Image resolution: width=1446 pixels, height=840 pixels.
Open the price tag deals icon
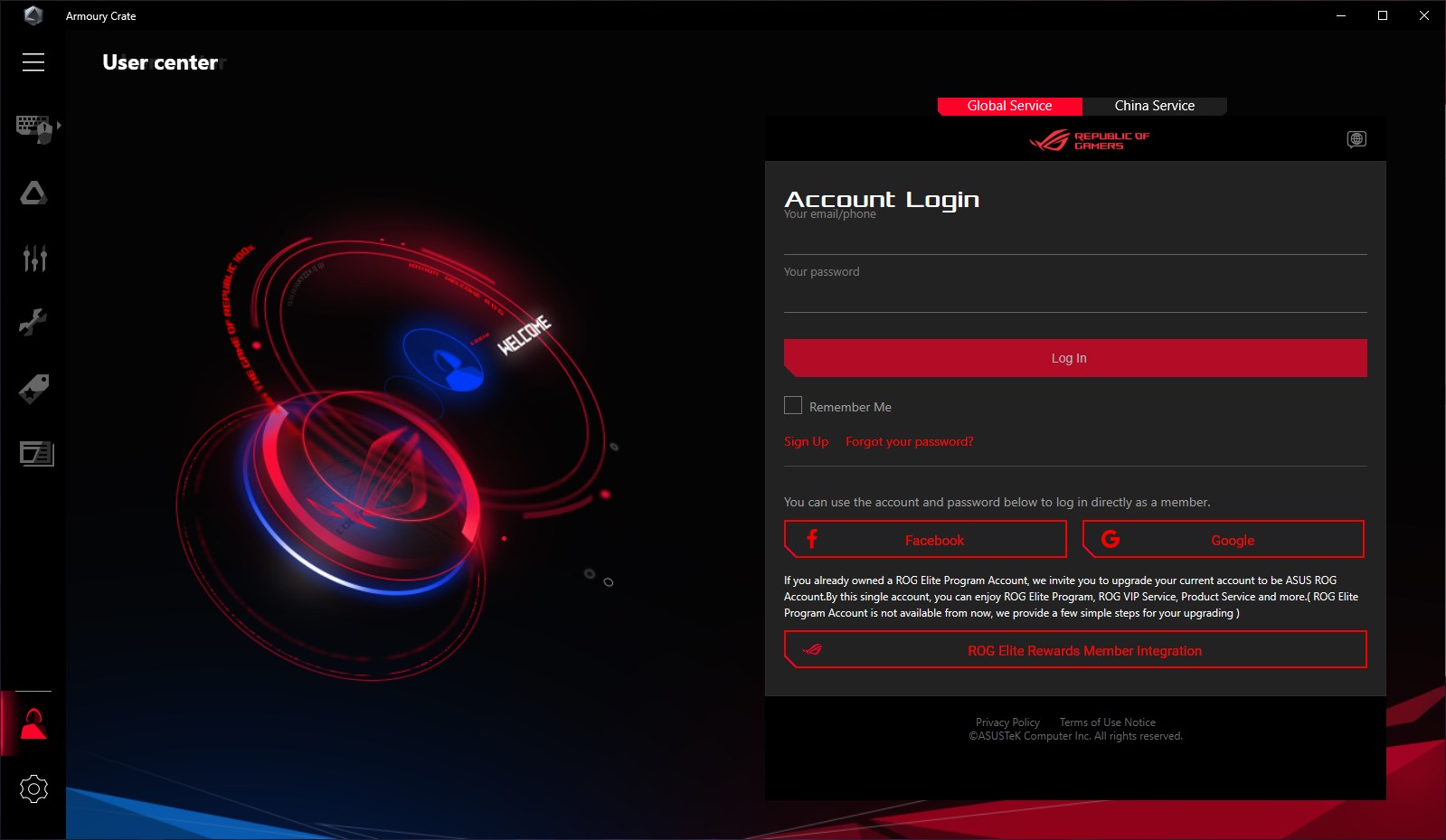tap(34, 389)
